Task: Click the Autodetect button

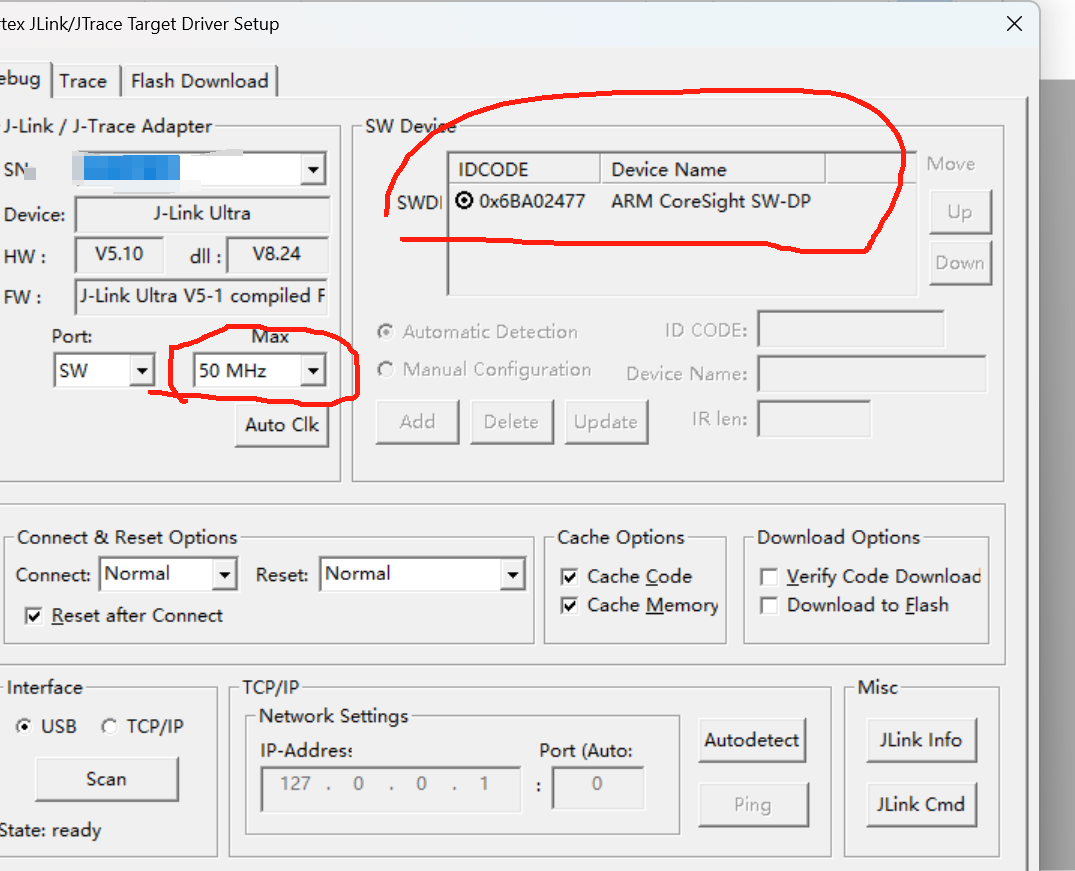Action: click(x=752, y=740)
